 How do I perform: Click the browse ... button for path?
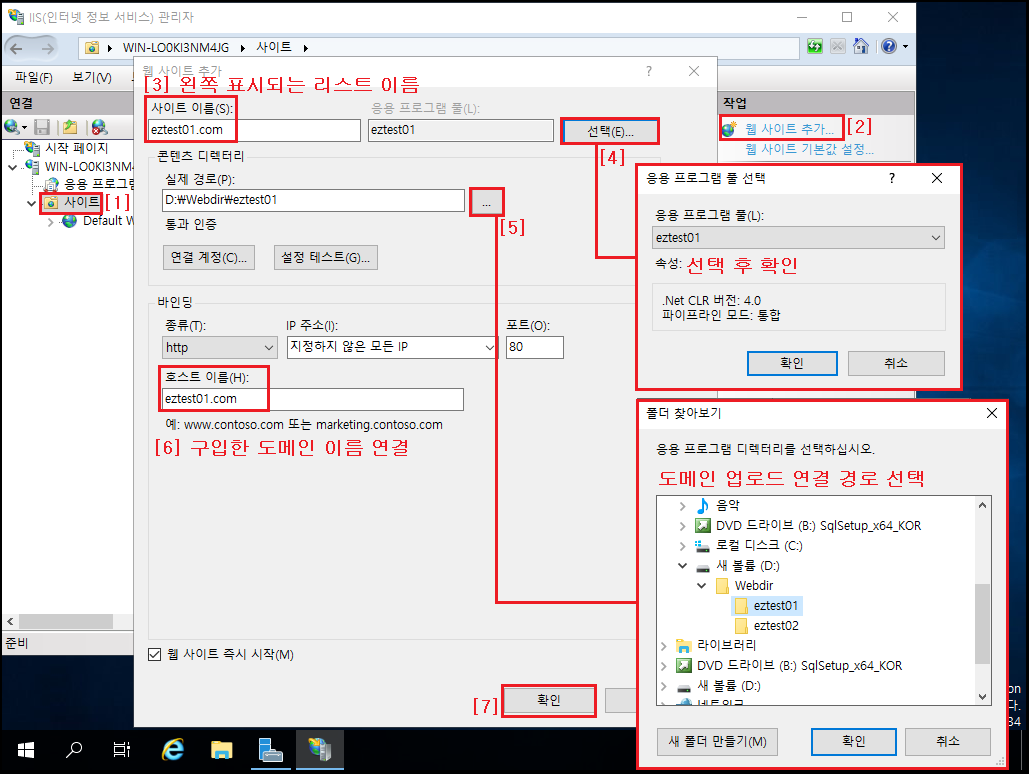[486, 203]
